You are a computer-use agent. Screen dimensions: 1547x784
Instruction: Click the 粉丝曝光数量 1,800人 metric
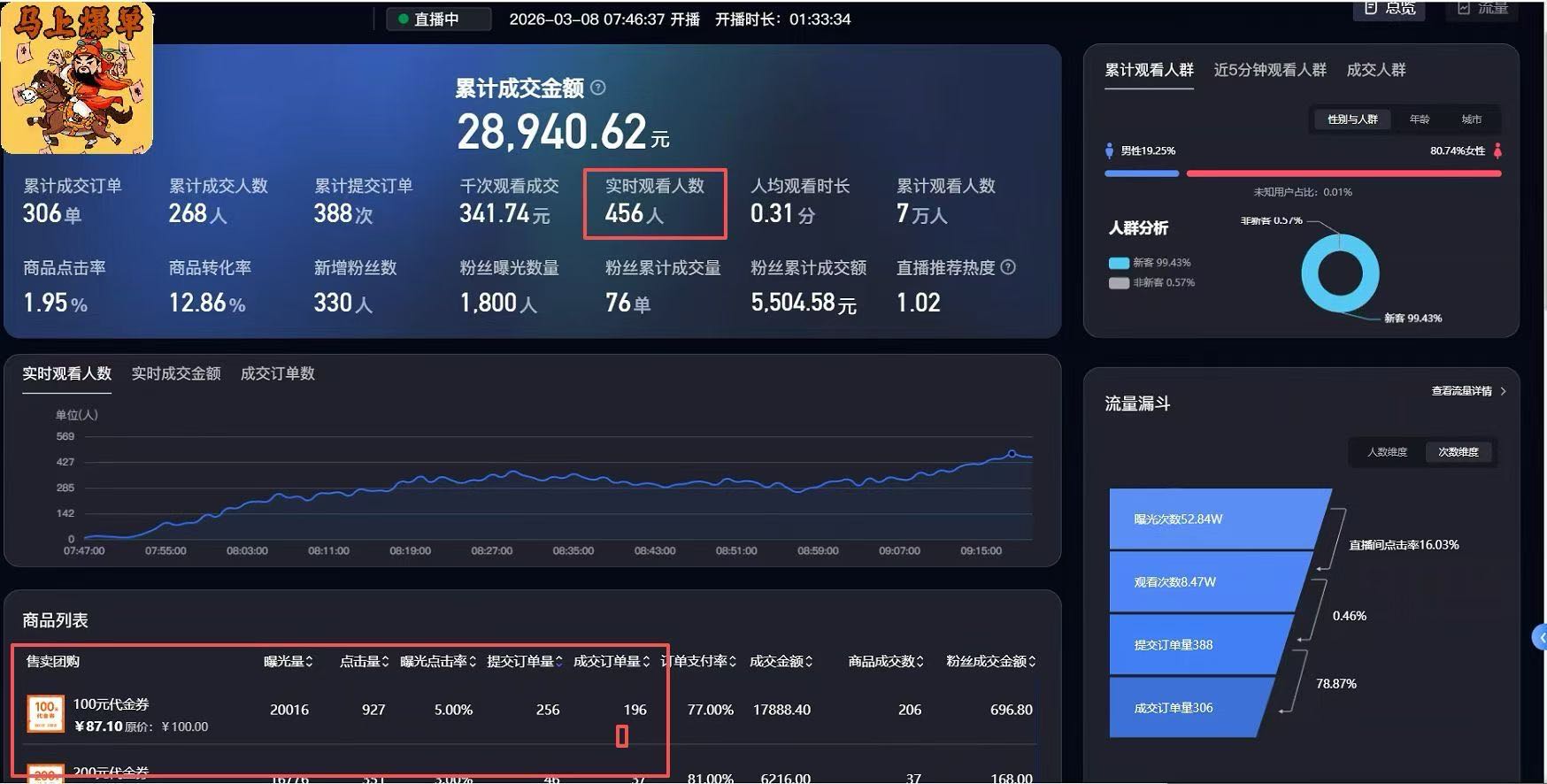pos(509,287)
